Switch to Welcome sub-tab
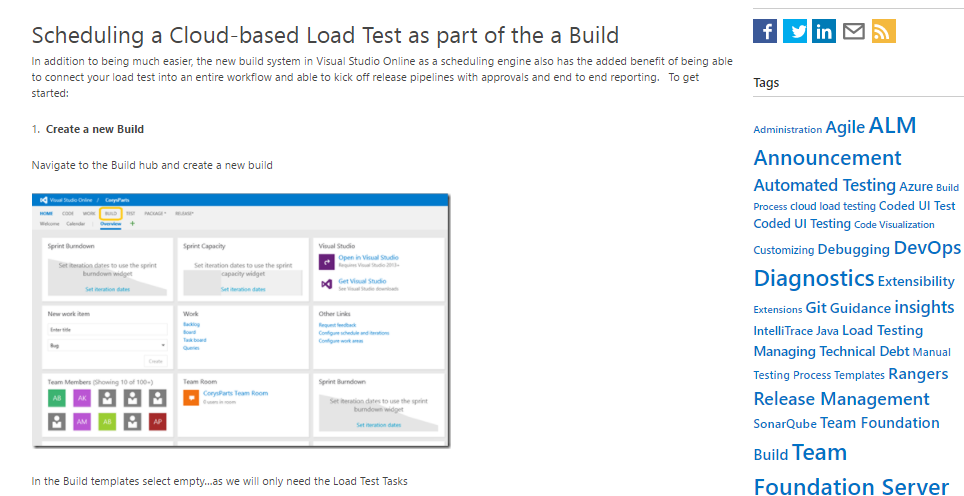Viewport: 964px width, 496px height. tap(50, 224)
